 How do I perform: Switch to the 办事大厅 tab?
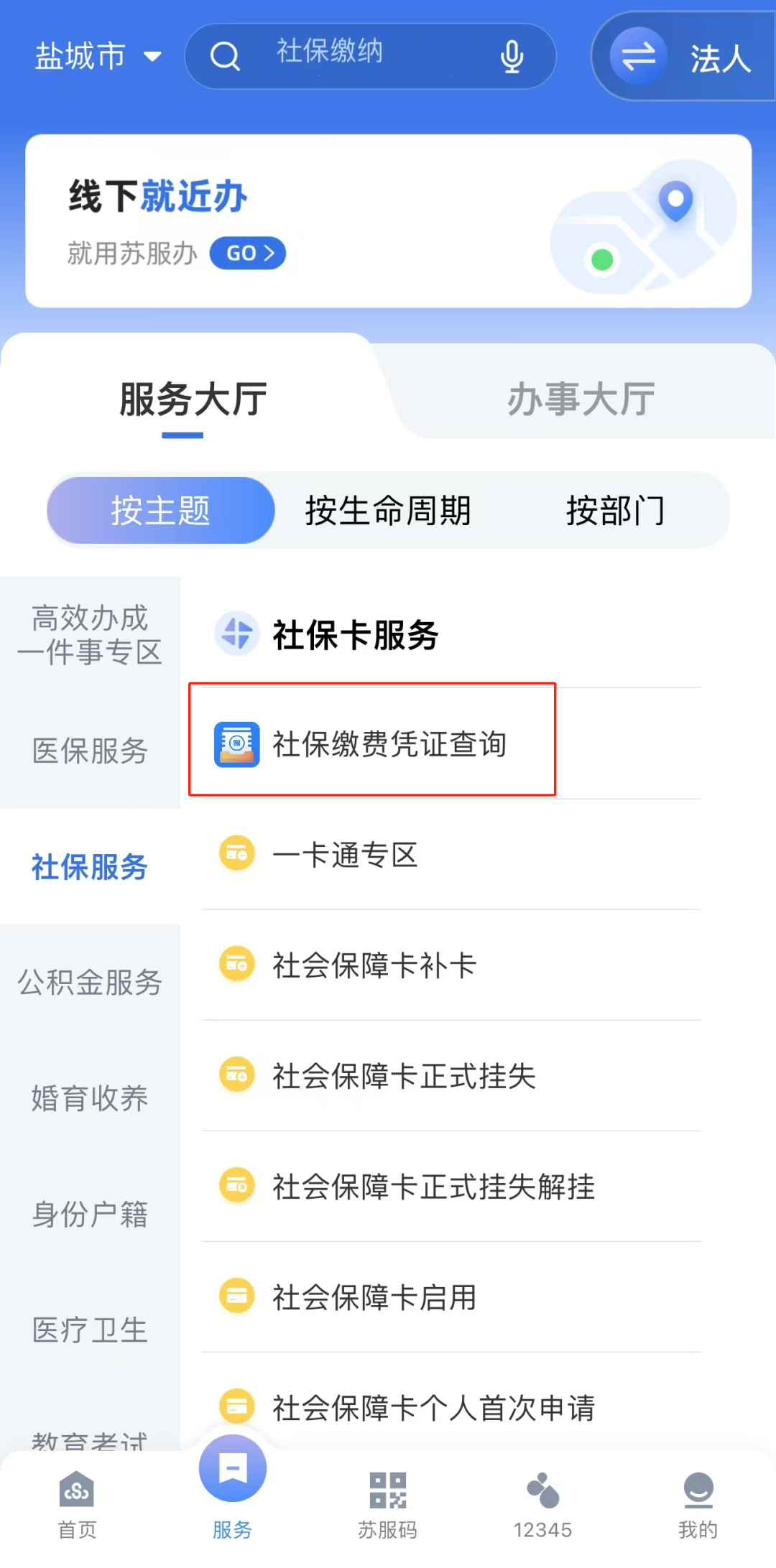581,399
